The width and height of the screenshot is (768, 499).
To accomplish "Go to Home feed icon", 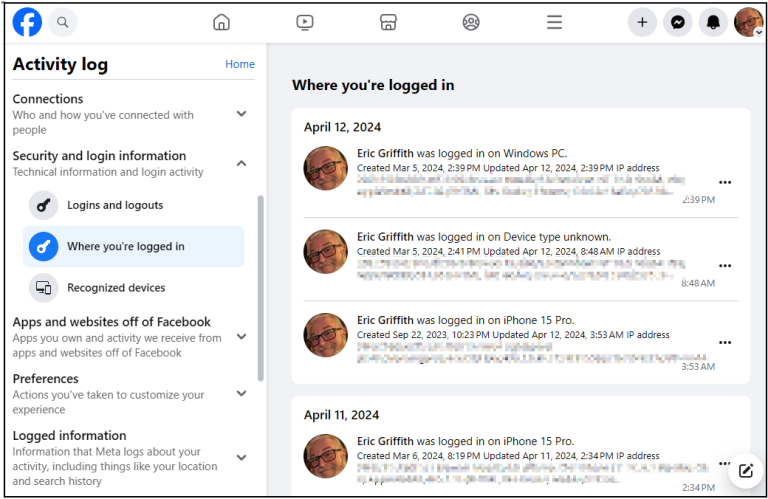I will pos(222,22).
